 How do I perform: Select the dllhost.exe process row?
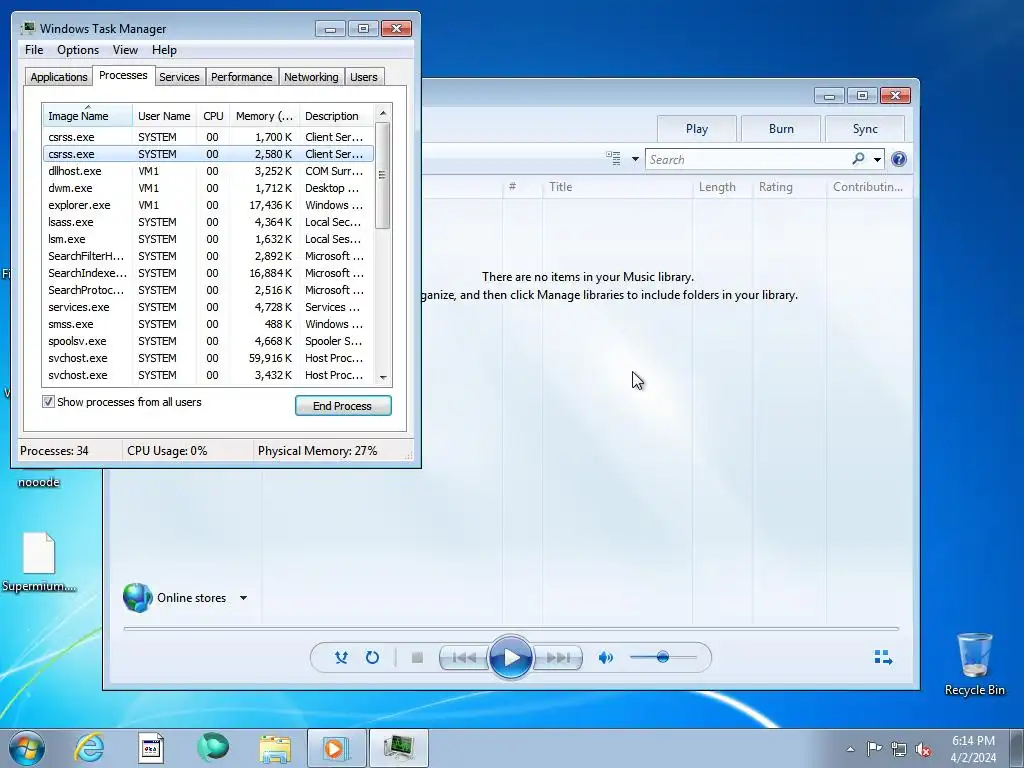pos(208,171)
